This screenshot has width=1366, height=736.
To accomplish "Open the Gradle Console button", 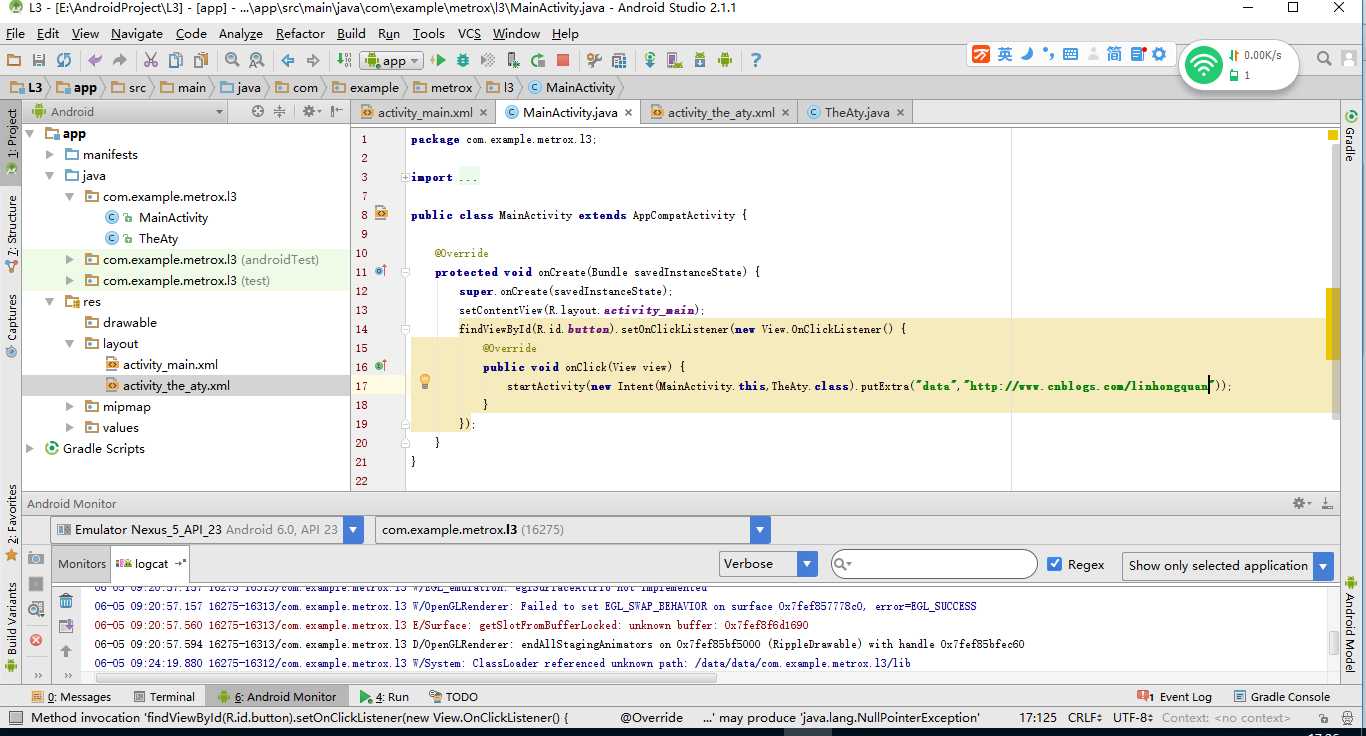I will (x=1281, y=697).
